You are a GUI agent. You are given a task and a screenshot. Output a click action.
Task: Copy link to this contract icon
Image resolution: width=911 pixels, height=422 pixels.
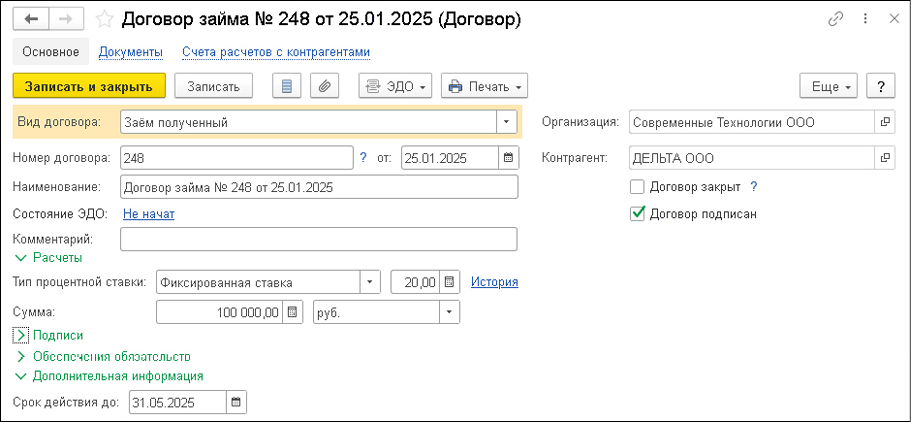coord(836,19)
